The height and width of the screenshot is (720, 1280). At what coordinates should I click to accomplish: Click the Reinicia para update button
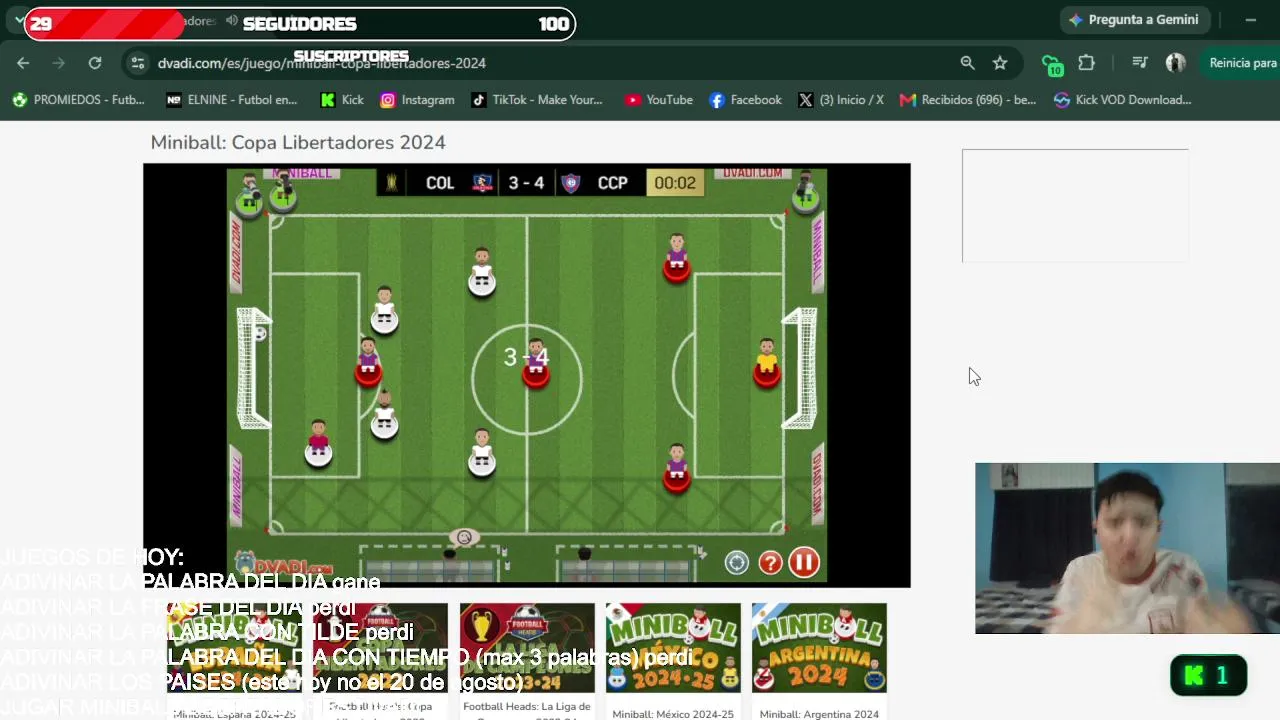[1240, 63]
